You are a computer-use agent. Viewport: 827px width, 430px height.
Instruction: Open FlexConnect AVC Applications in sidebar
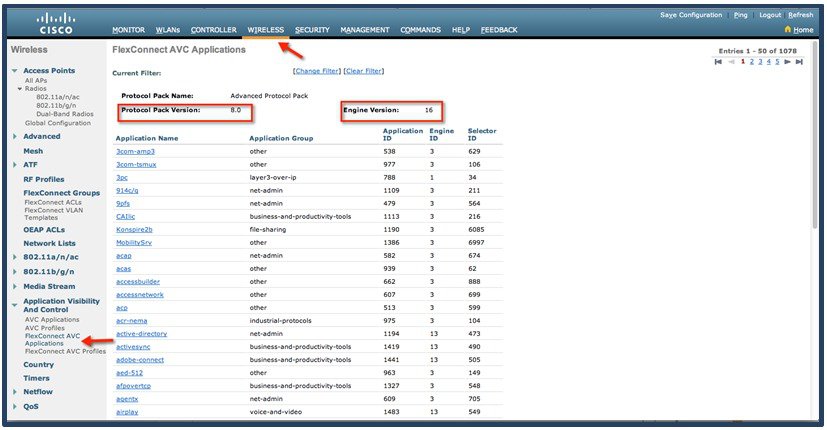pyautogui.click(x=52, y=339)
